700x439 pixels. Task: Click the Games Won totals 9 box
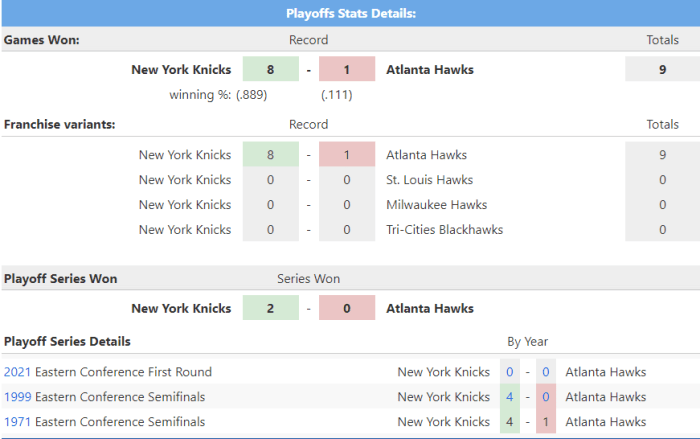[x=662, y=70]
